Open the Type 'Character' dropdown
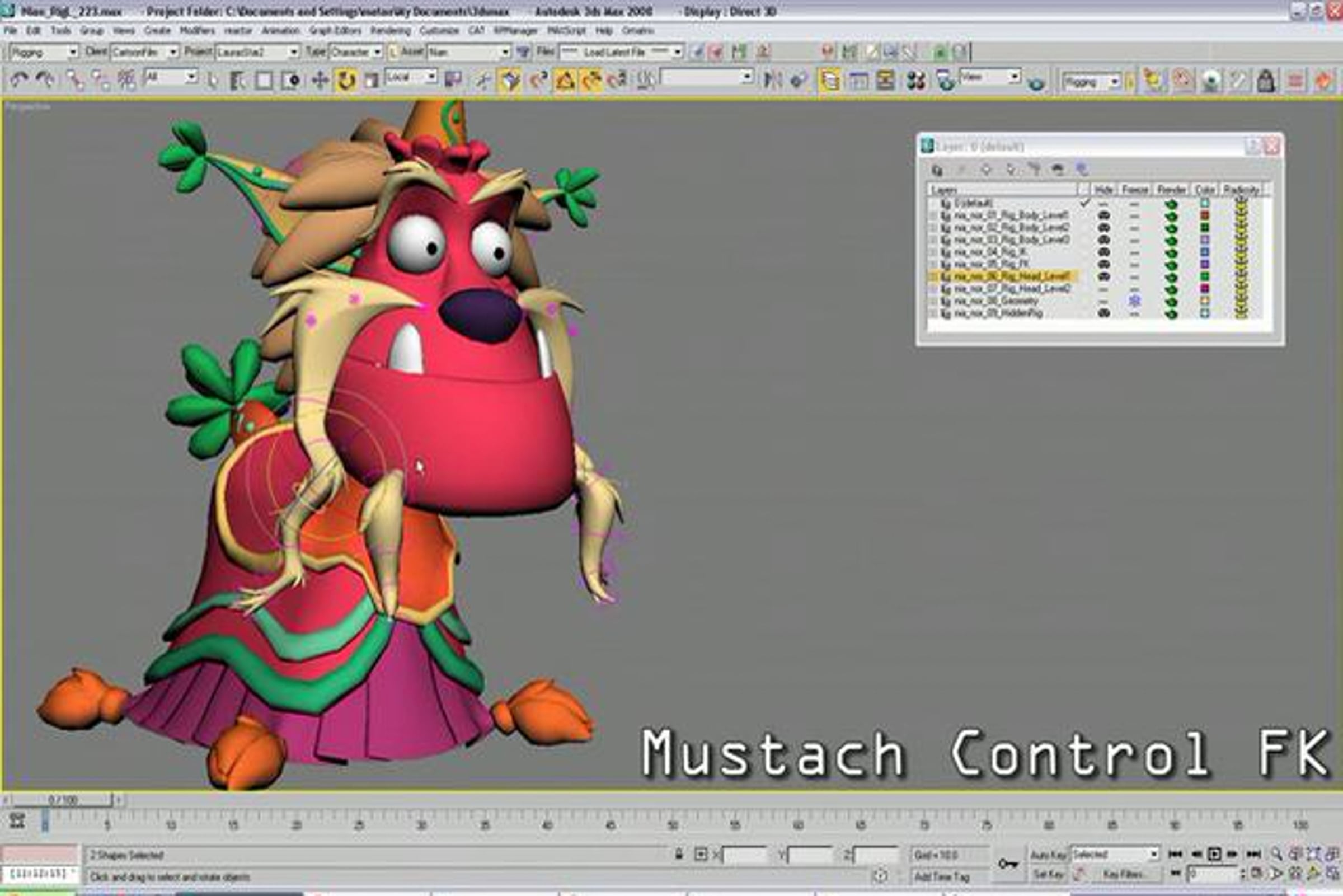Screen dimensions: 1343x896 click(355, 52)
